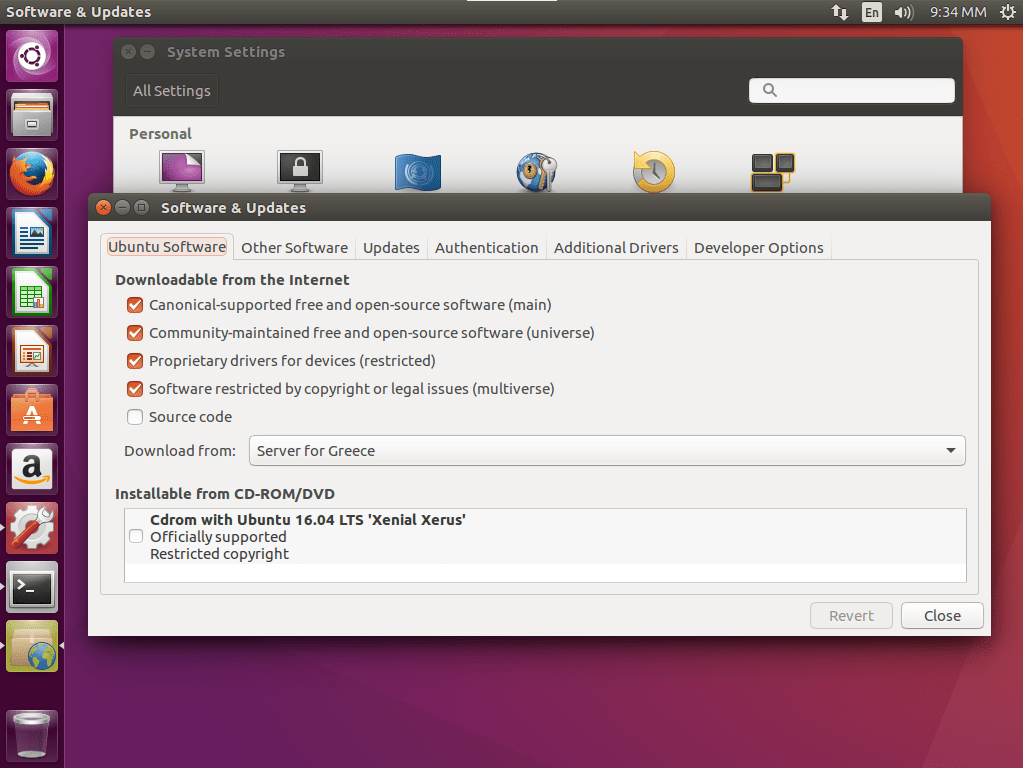This screenshot has width=1023, height=768.
Task: Switch to the Other Software tab
Action: click(x=294, y=247)
